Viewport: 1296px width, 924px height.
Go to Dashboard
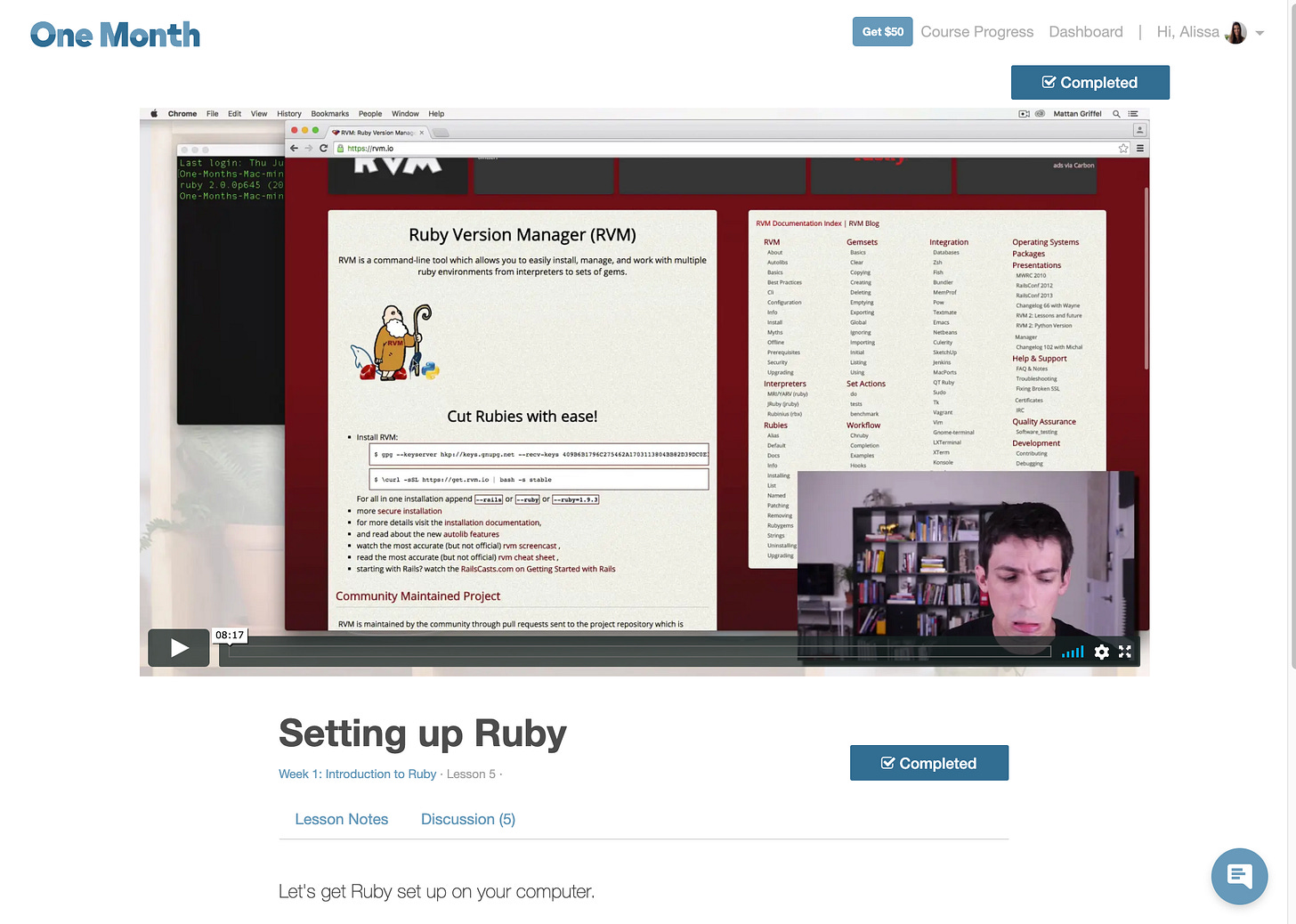click(1086, 32)
